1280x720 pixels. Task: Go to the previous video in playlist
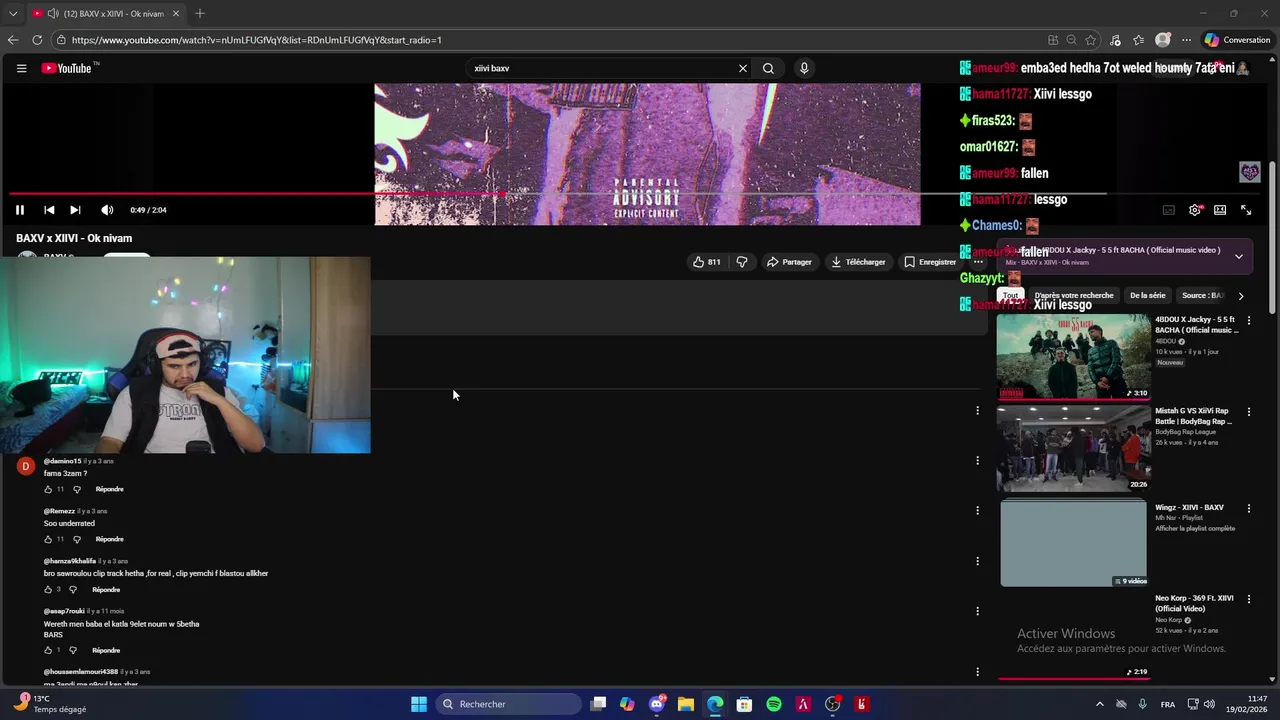tap(49, 210)
